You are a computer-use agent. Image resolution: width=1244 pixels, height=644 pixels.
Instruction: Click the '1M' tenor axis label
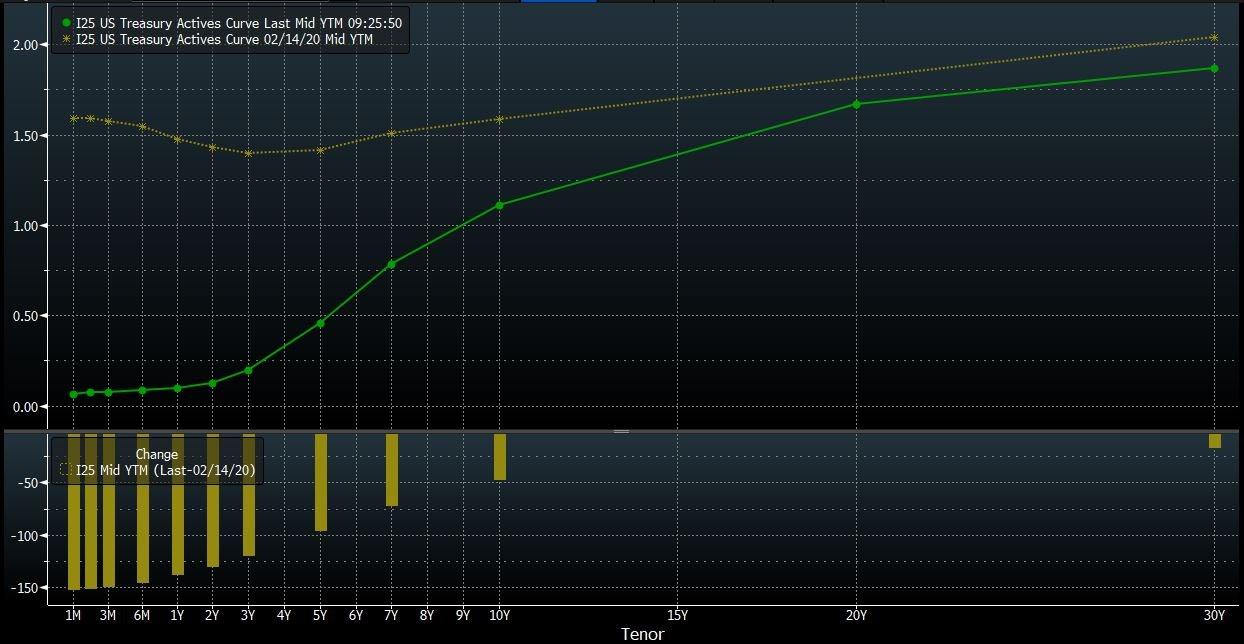[73, 615]
